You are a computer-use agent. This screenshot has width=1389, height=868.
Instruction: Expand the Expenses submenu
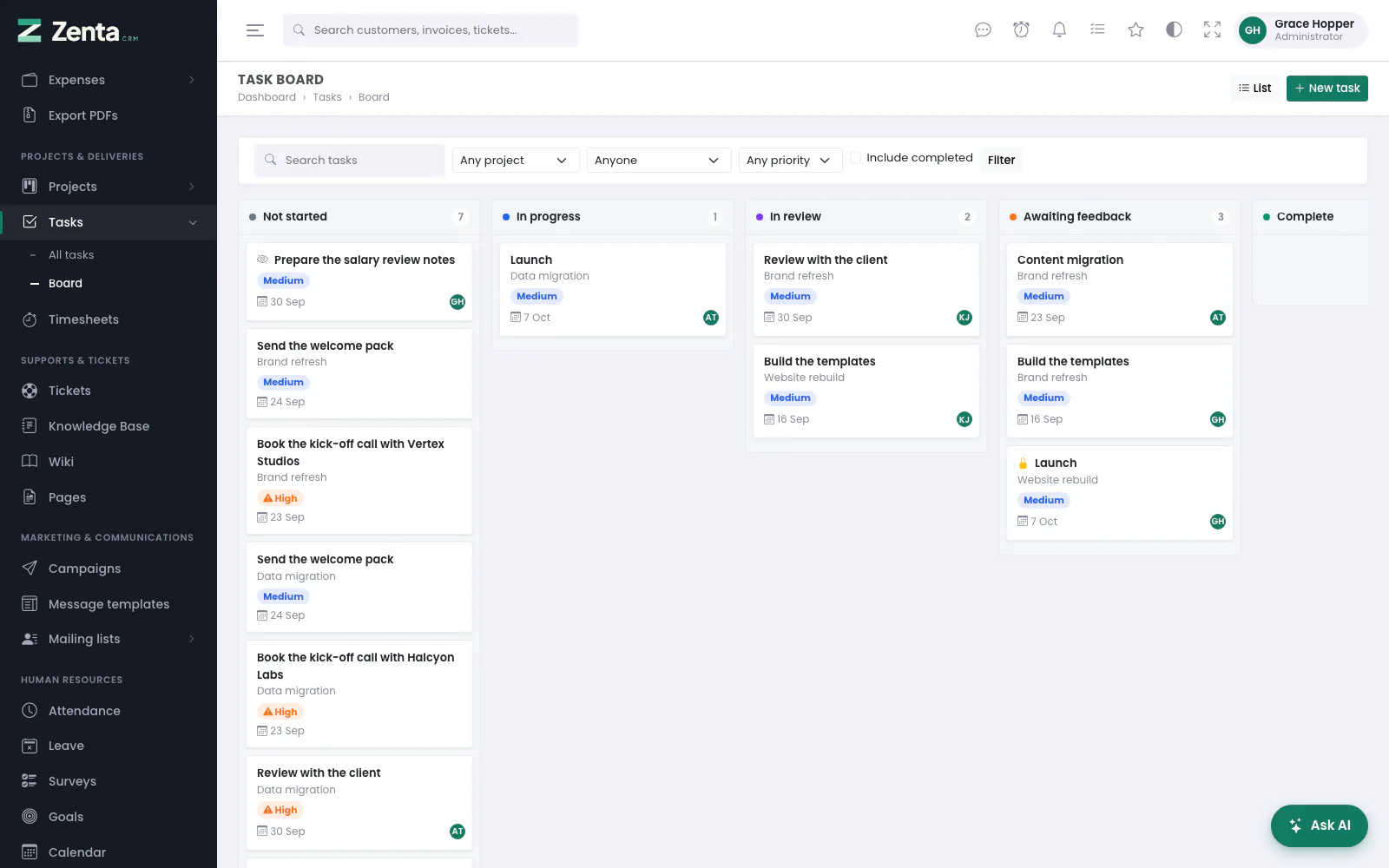[192, 80]
